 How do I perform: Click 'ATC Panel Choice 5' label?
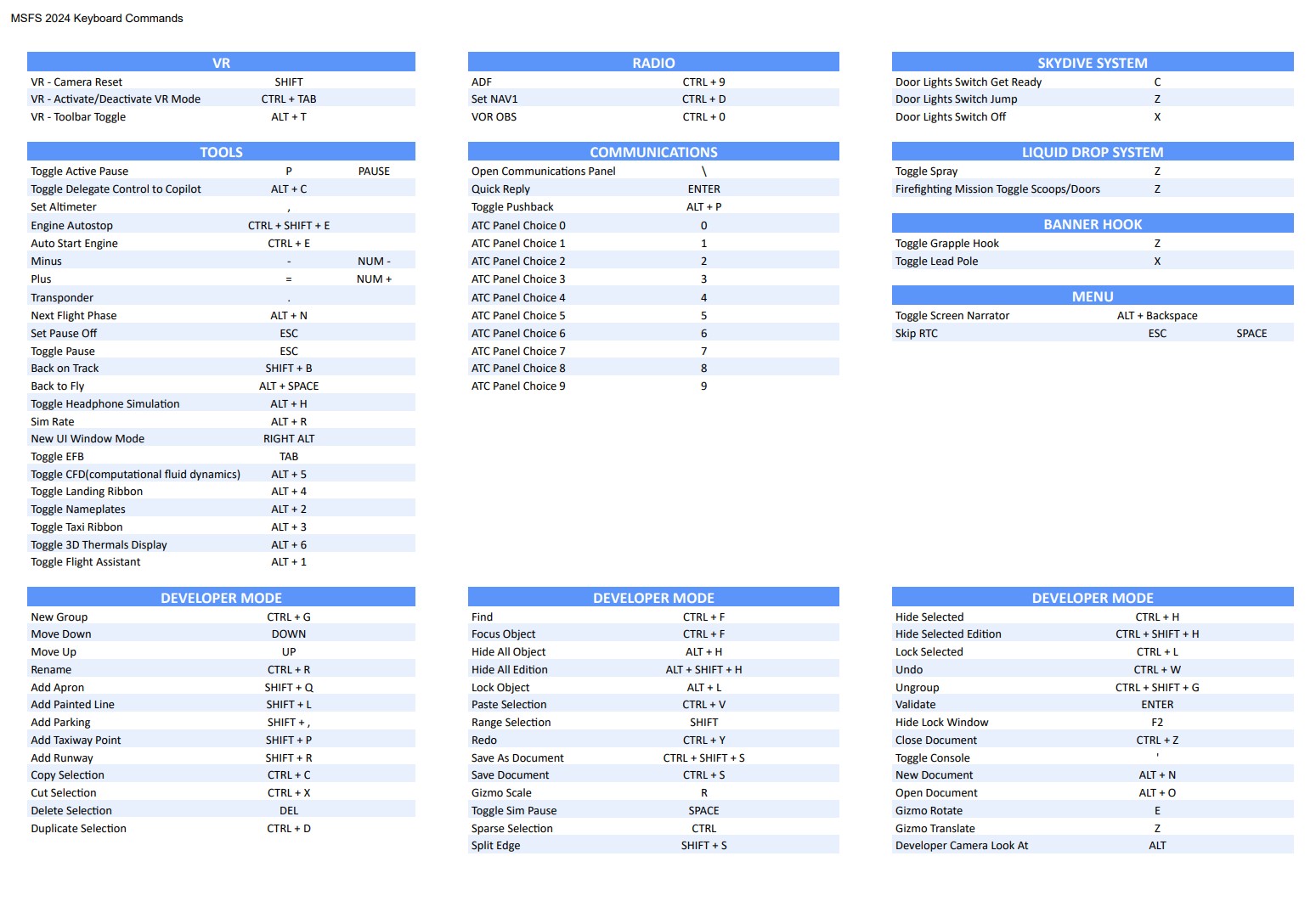[x=518, y=316]
